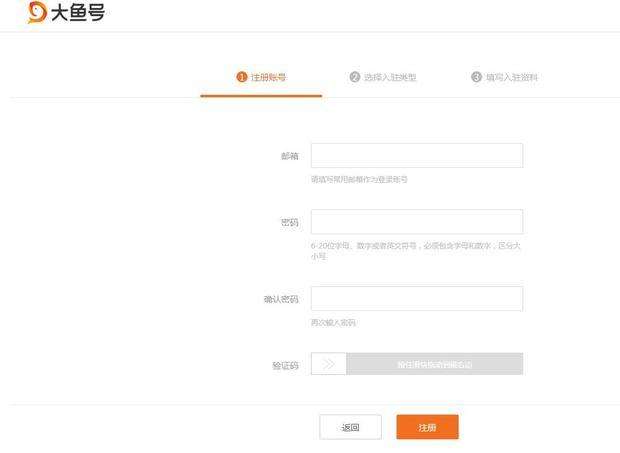Focus the 确认密码 input field

point(416,298)
